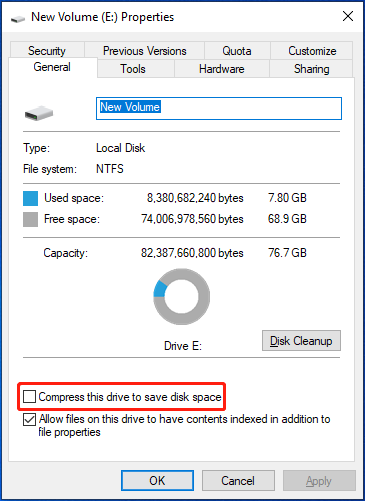This screenshot has height=501, width=365.
Task: Click the Cancel button
Action: (x=238, y=481)
